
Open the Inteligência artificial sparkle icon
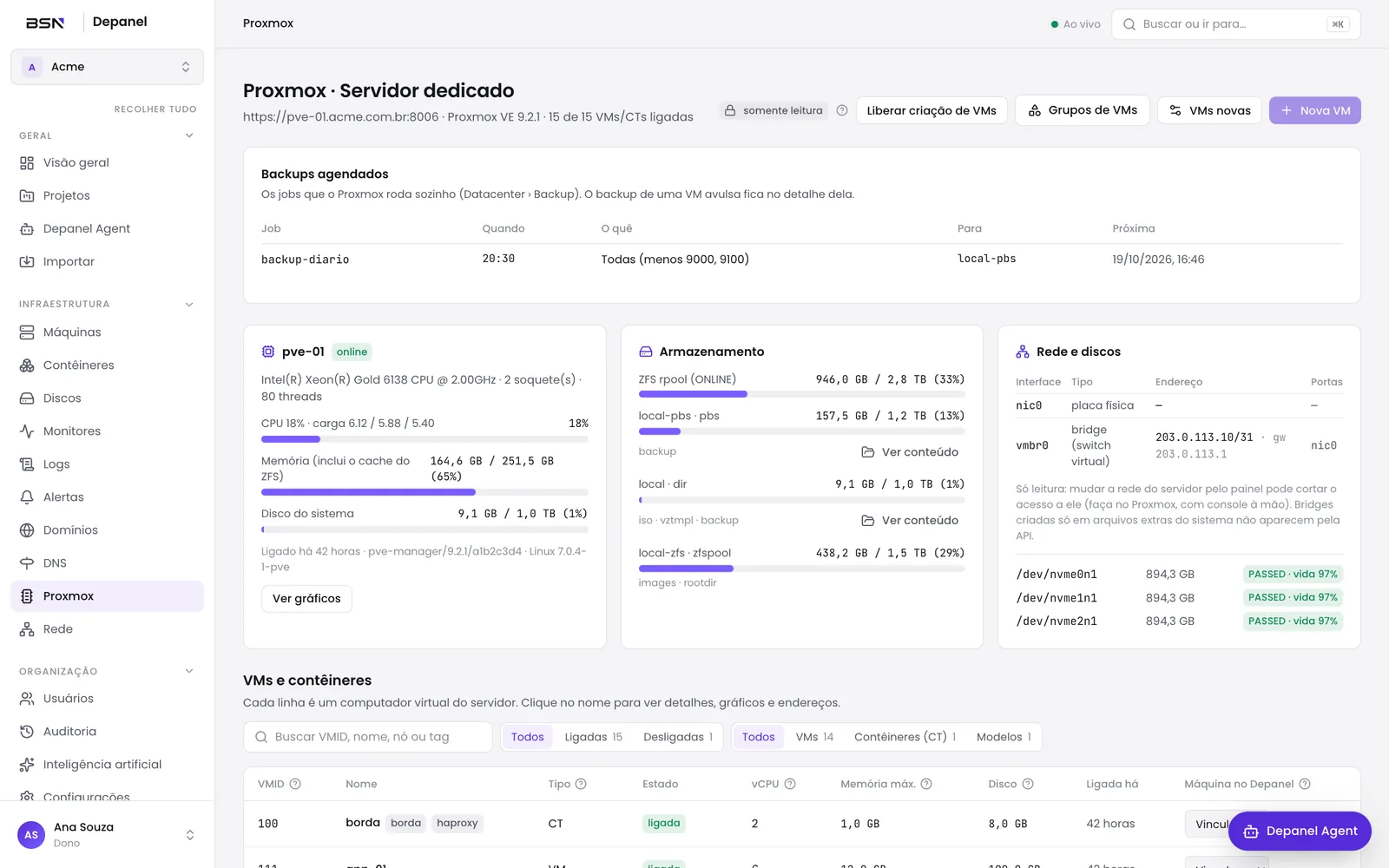[x=27, y=765]
